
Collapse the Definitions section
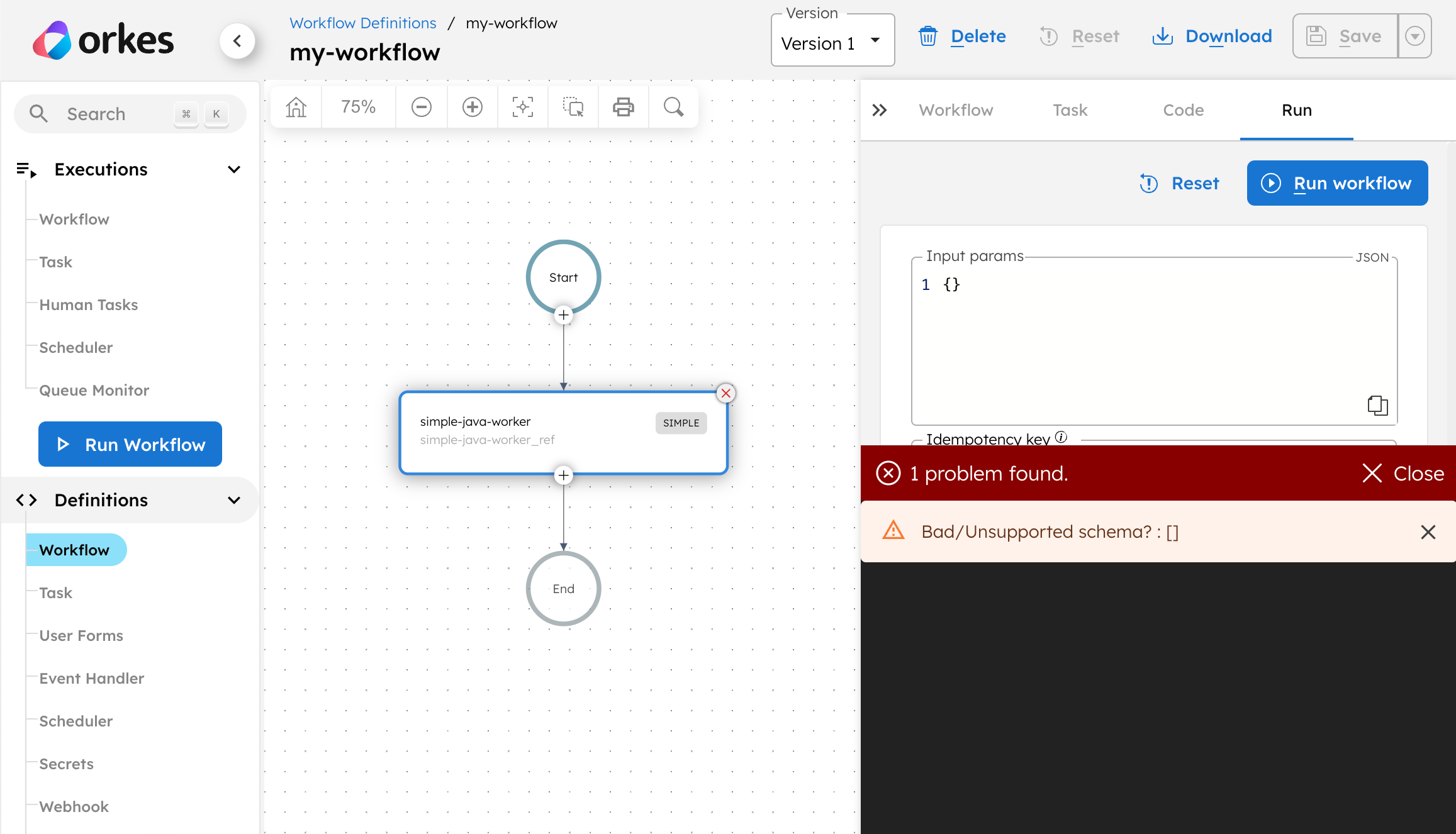[234, 500]
